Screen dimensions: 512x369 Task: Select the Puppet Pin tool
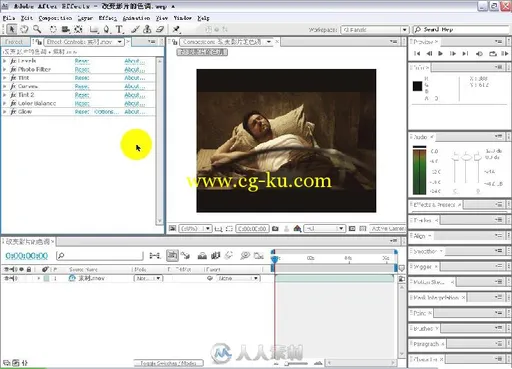point(176,29)
